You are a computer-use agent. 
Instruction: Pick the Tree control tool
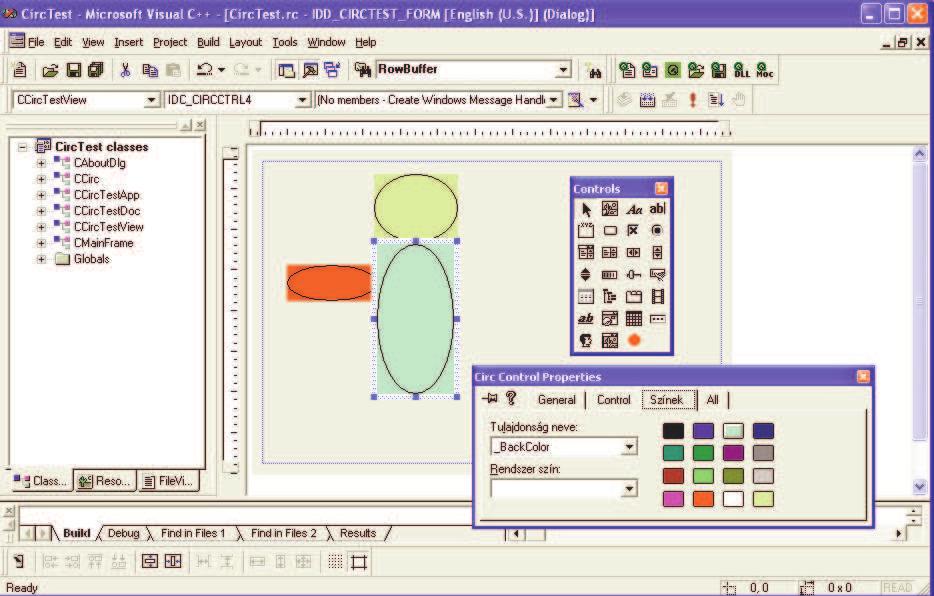[609, 297]
